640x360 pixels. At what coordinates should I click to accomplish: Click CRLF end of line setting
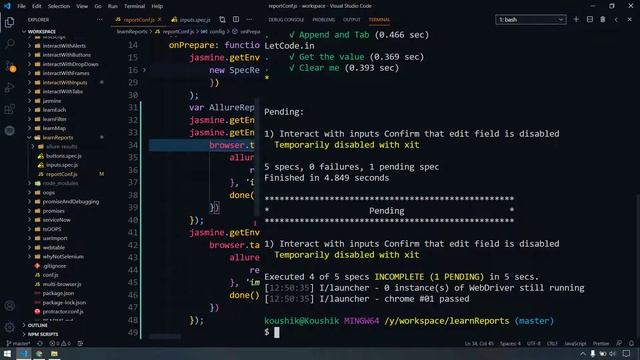552,343
